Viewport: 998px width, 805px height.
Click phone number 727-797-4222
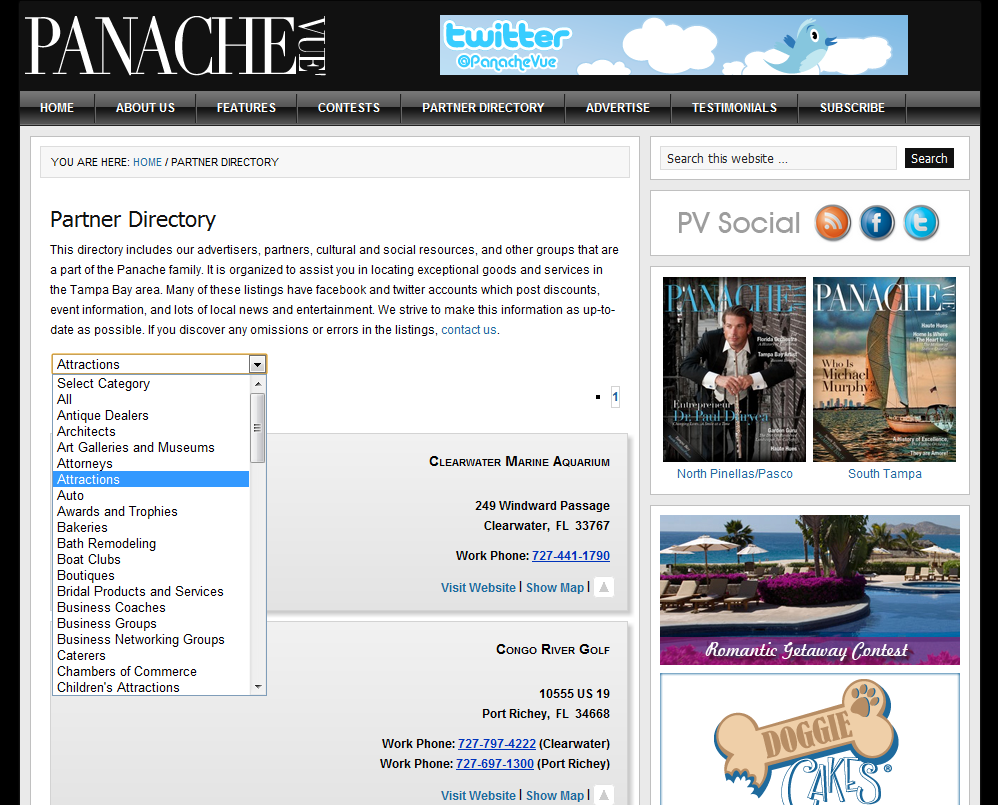tap(496, 743)
